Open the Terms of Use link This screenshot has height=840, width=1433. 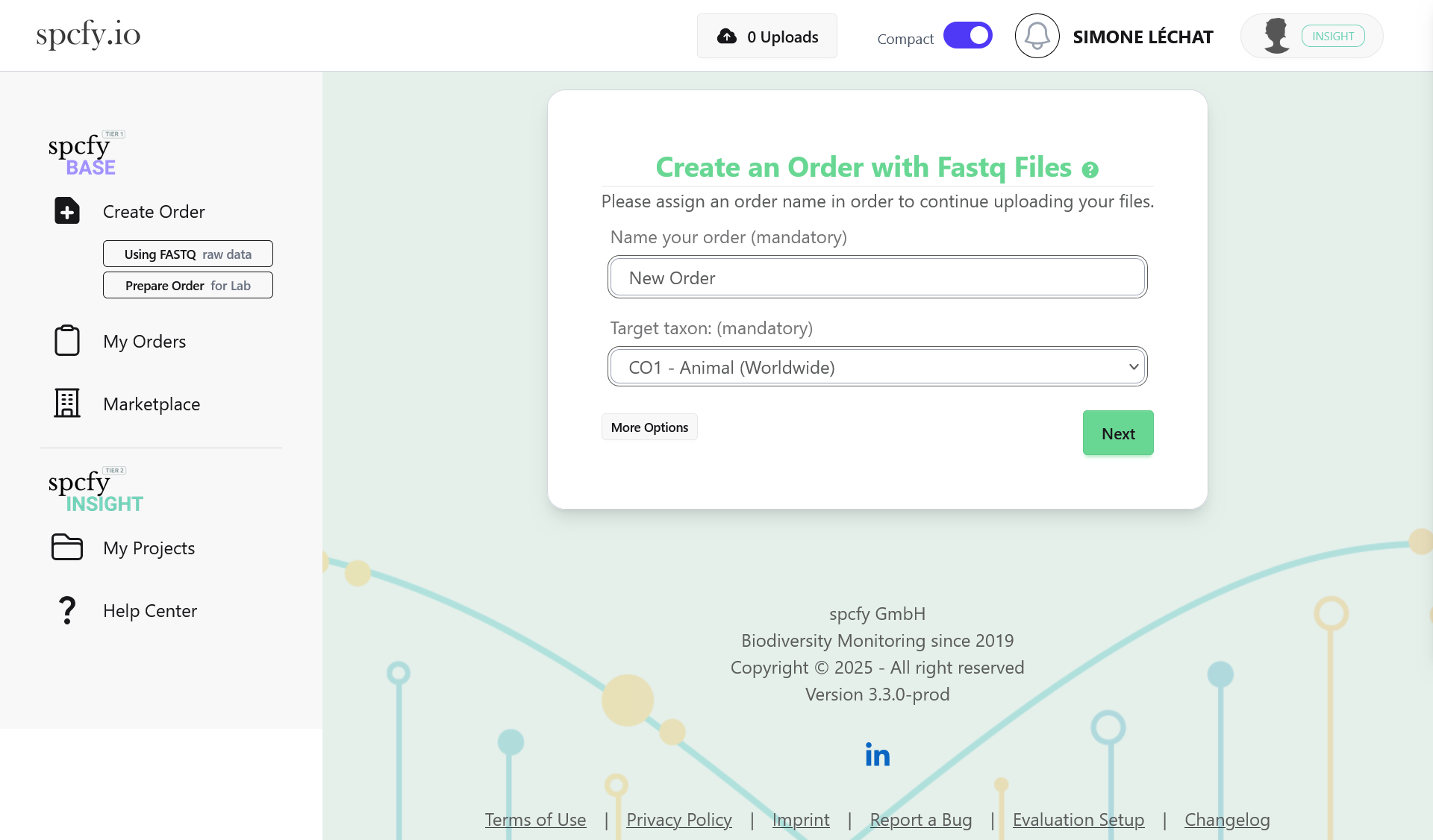click(534, 819)
